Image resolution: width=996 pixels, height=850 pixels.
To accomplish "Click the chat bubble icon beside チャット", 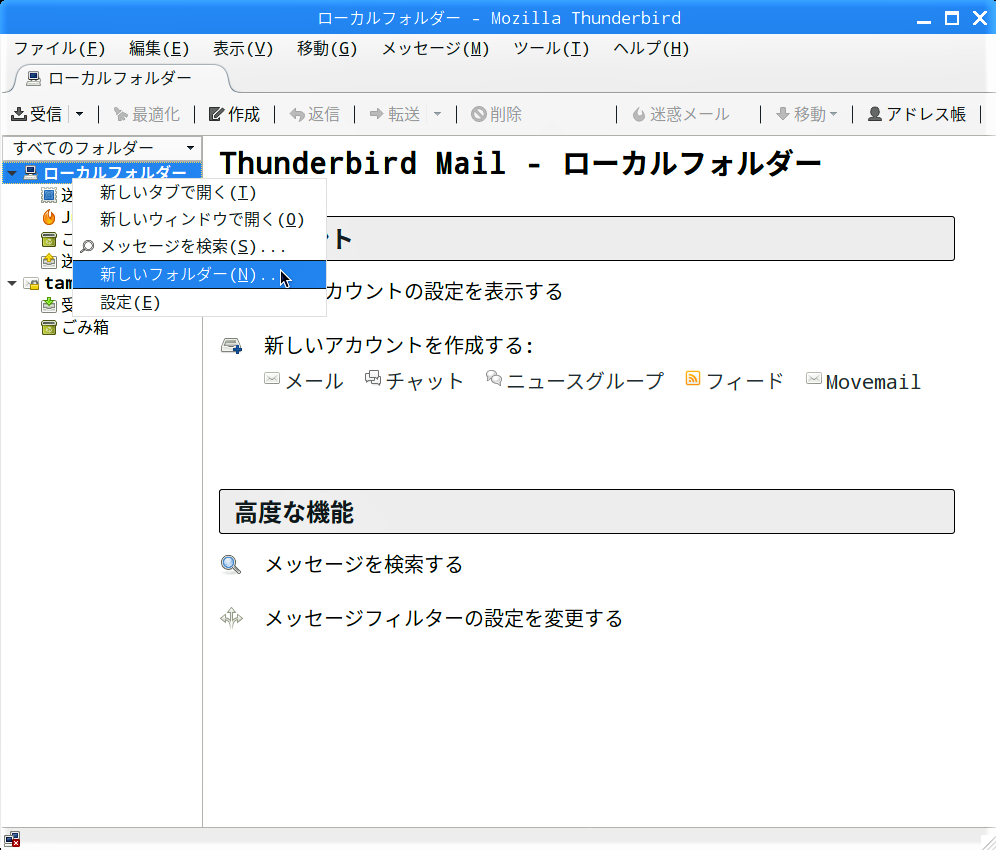I will coord(373,379).
